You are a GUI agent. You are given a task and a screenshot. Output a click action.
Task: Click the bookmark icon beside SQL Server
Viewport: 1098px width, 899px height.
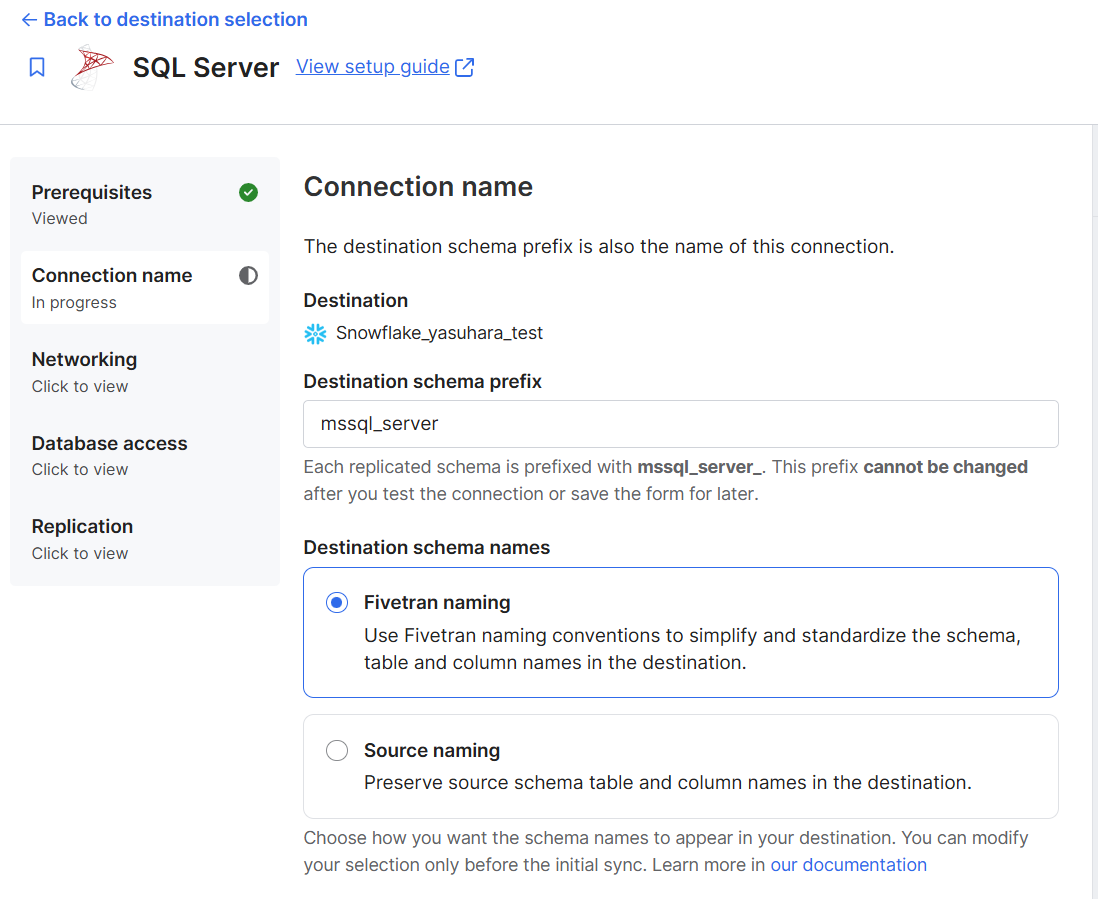pyautogui.click(x=37, y=67)
